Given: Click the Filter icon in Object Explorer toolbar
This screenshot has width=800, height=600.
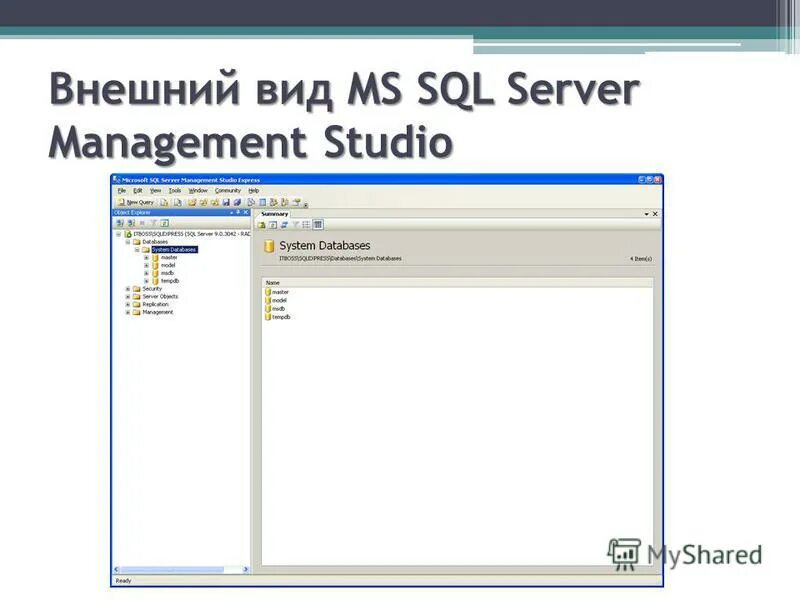Looking at the screenshot, I should point(154,222).
